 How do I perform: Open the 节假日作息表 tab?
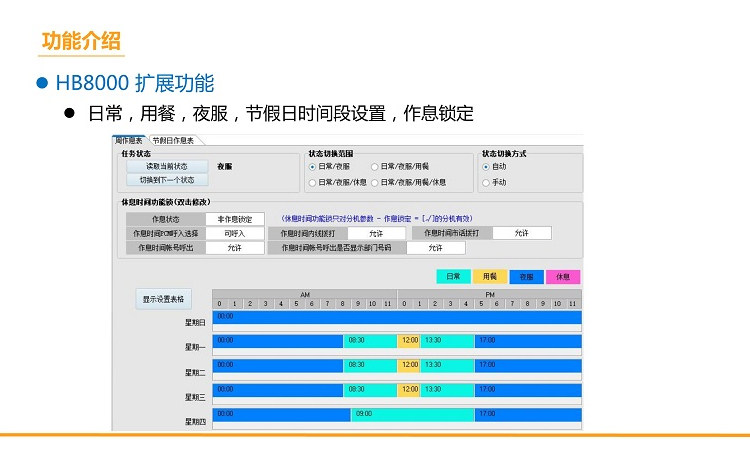(x=173, y=140)
